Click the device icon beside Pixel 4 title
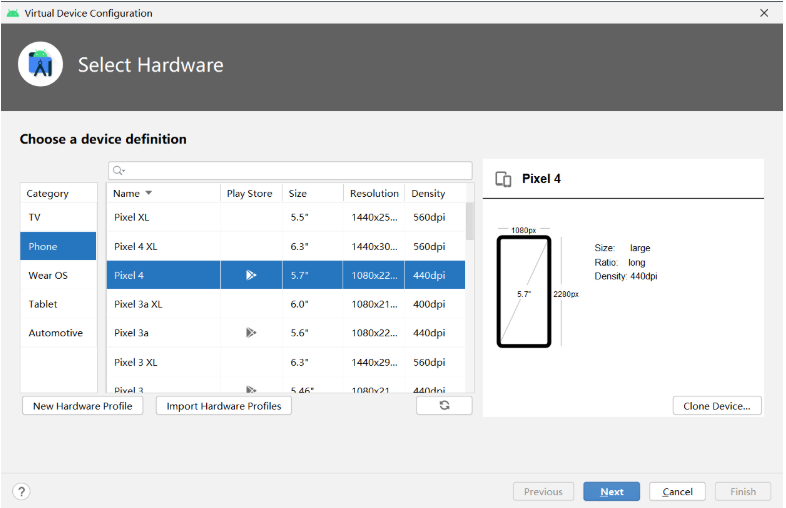Viewport: 786px width, 508px height. tap(503, 179)
